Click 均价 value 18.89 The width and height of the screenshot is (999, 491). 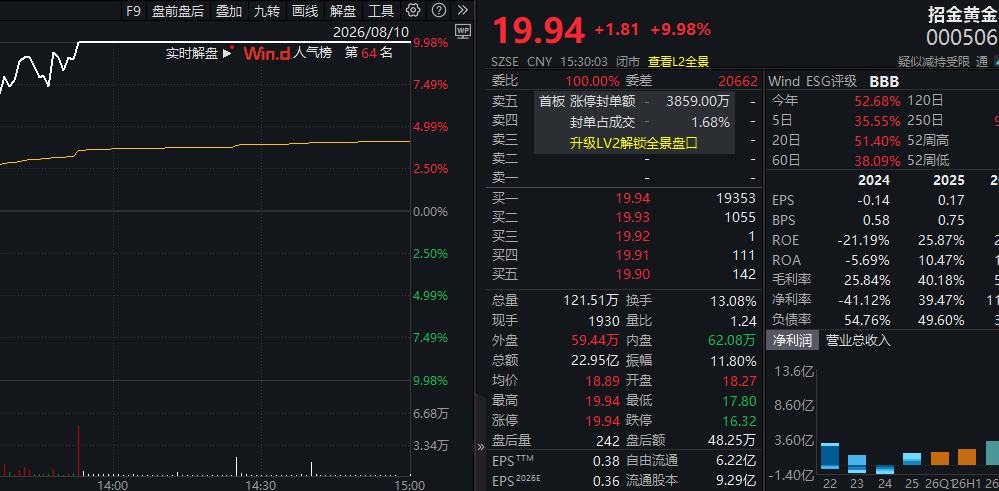click(602, 381)
